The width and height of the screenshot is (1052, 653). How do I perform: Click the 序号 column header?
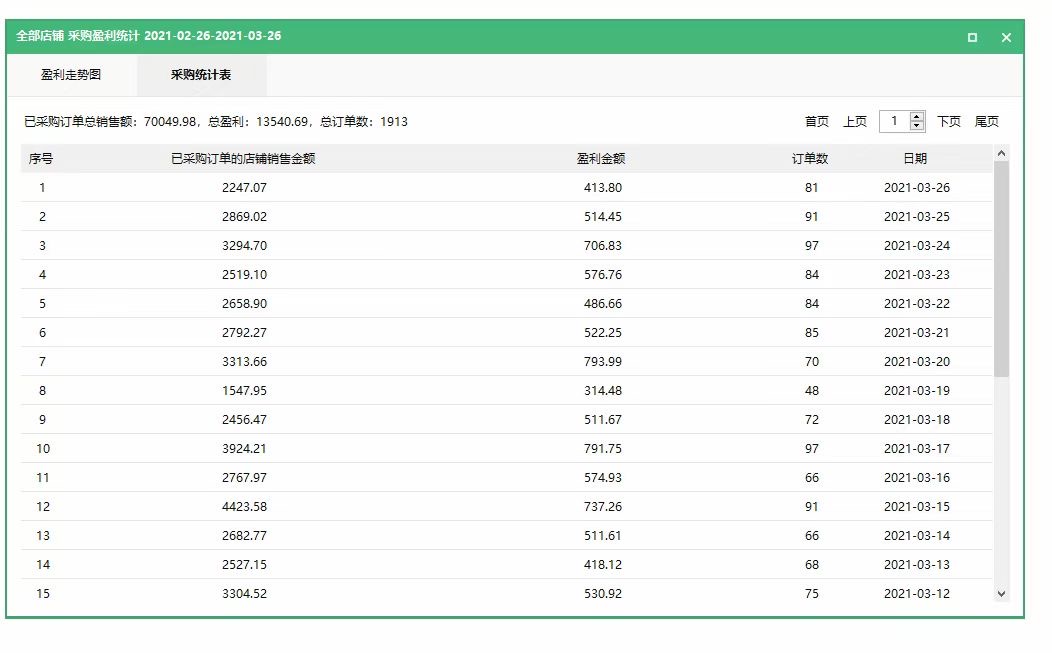[42, 157]
